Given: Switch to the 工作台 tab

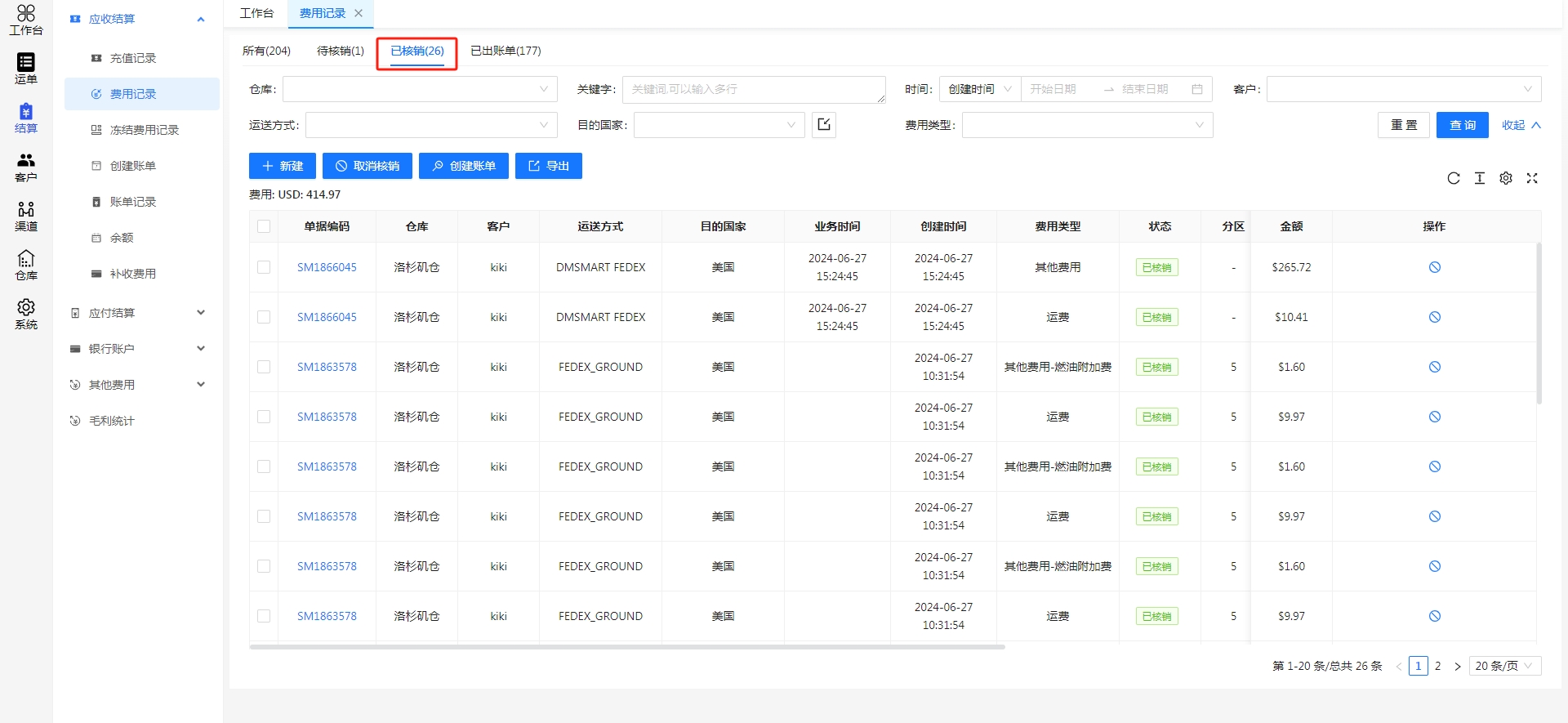Looking at the screenshot, I should 256,13.
